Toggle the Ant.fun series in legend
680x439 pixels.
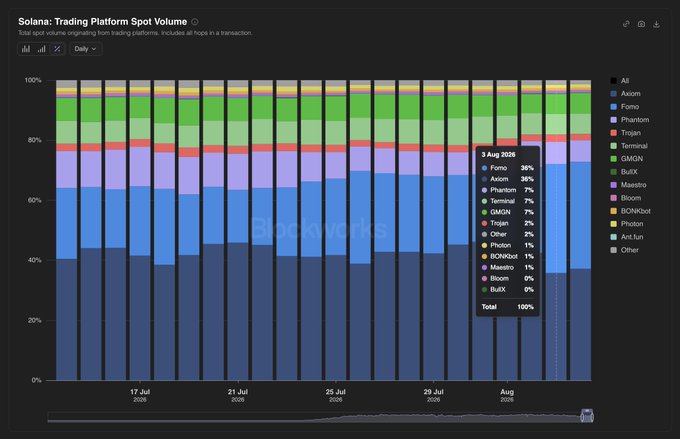627,237
